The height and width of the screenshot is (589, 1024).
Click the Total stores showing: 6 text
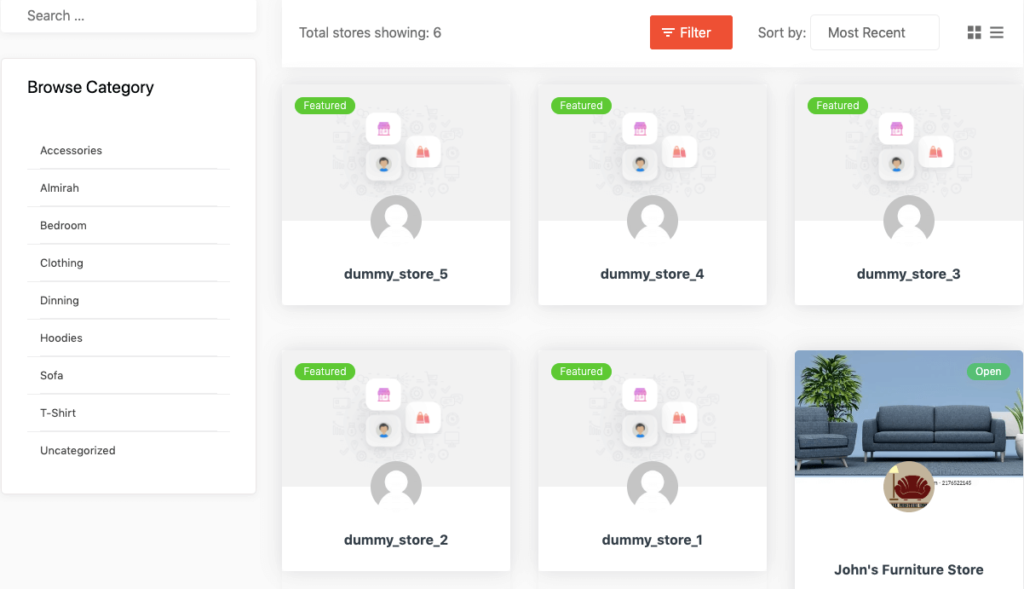(x=370, y=33)
